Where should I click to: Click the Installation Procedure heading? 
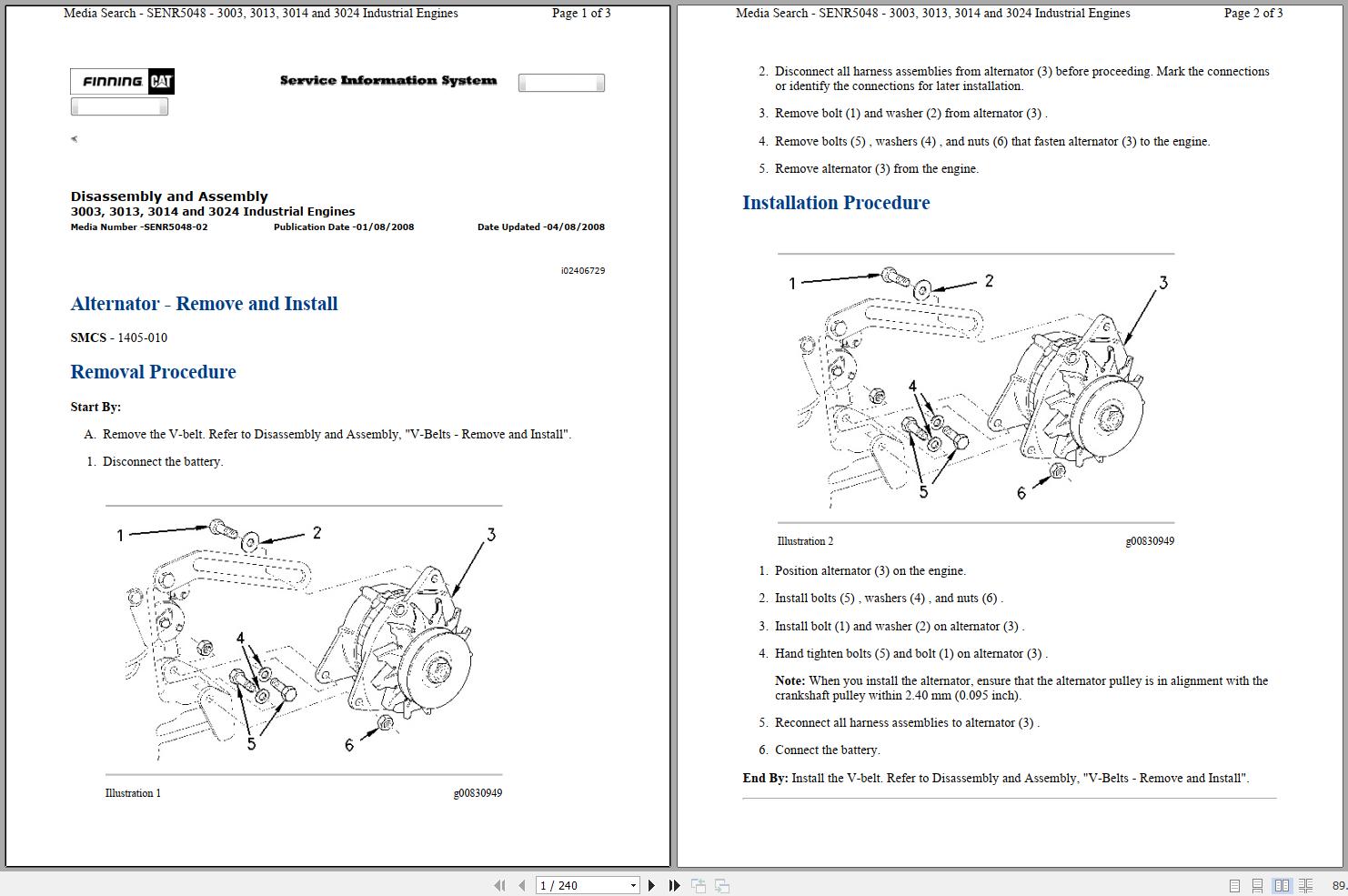836,202
